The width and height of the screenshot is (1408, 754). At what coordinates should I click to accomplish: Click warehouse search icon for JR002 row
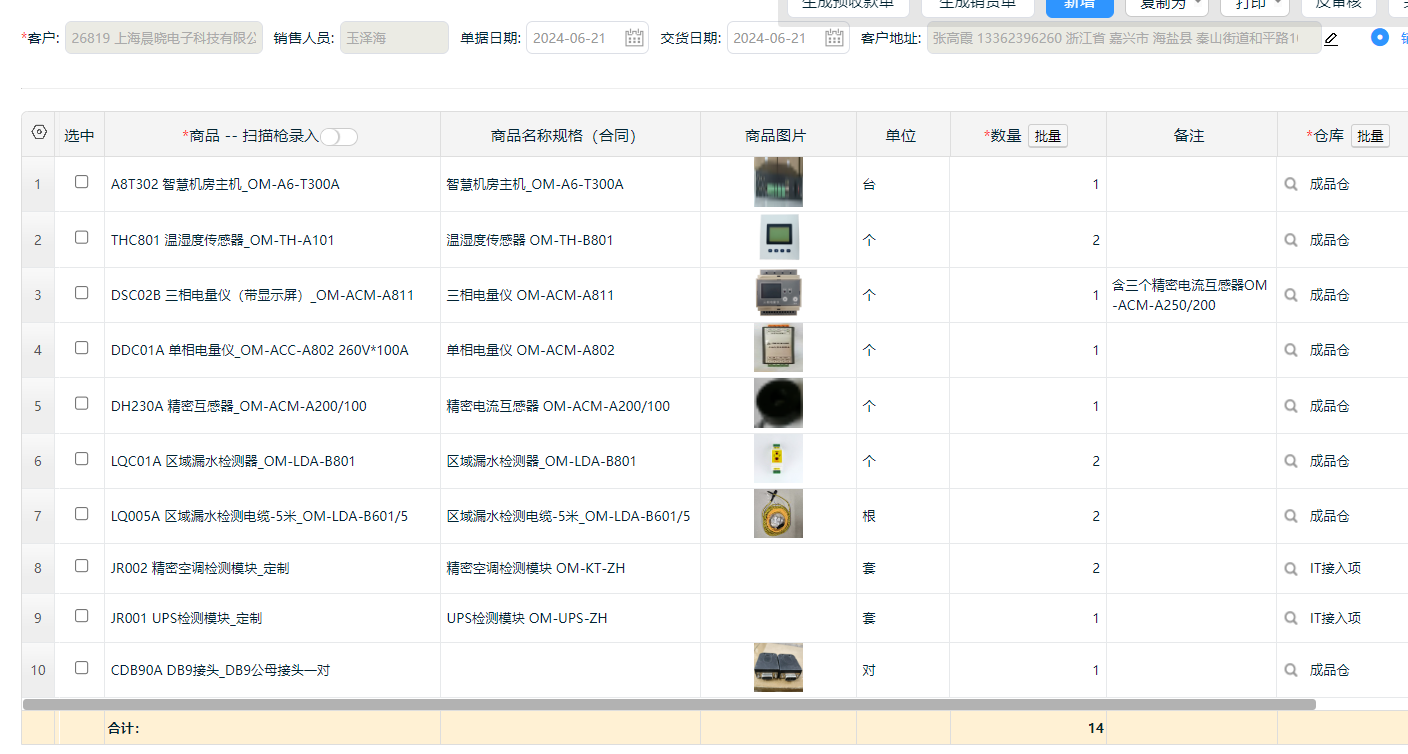[1291, 568]
